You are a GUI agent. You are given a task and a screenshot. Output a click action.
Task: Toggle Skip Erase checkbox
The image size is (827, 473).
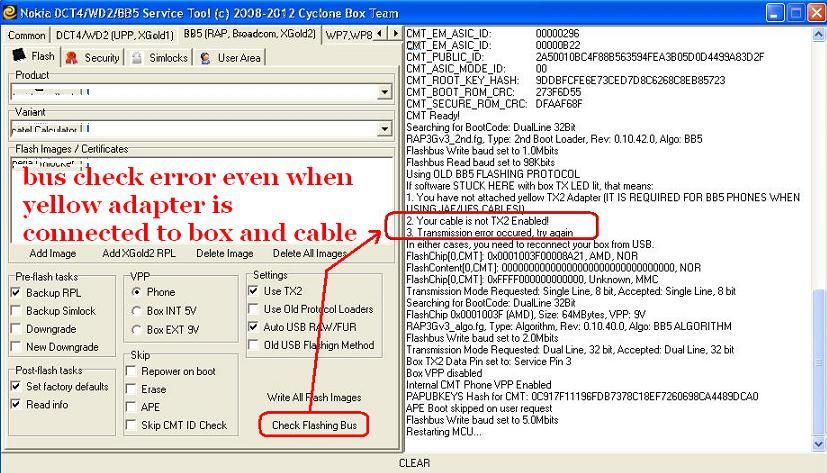click(x=131, y=389)
